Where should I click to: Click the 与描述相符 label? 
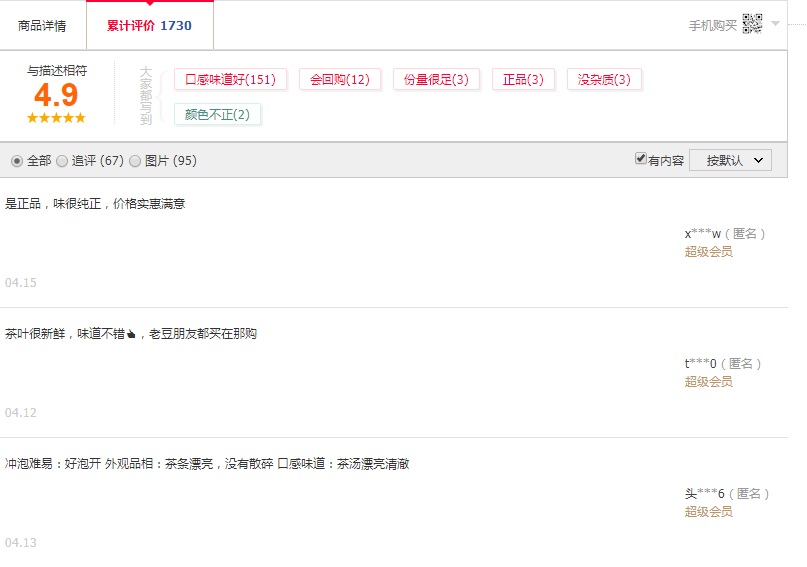click(57, 70)
